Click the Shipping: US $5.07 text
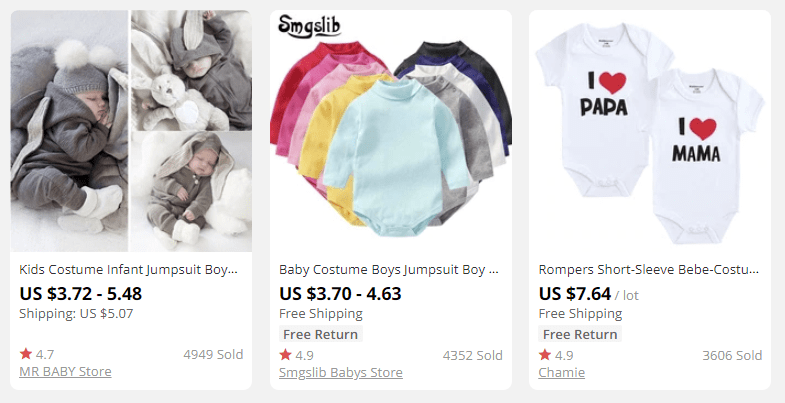Screen dimensions: 785x403 click(x=76, y=314)
